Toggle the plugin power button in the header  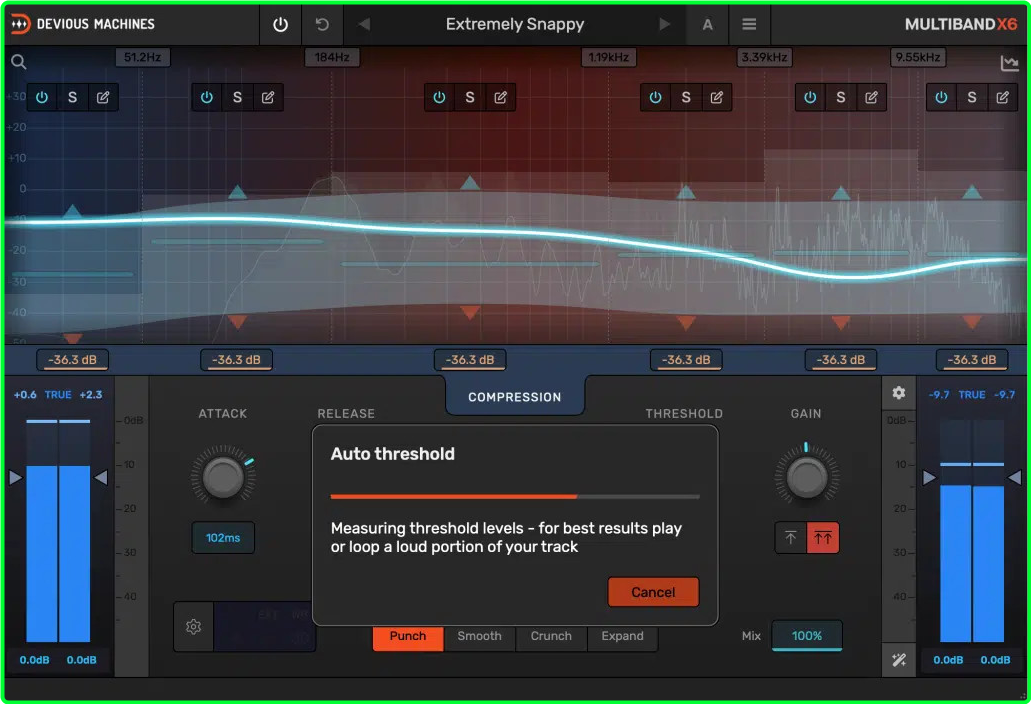280,24
